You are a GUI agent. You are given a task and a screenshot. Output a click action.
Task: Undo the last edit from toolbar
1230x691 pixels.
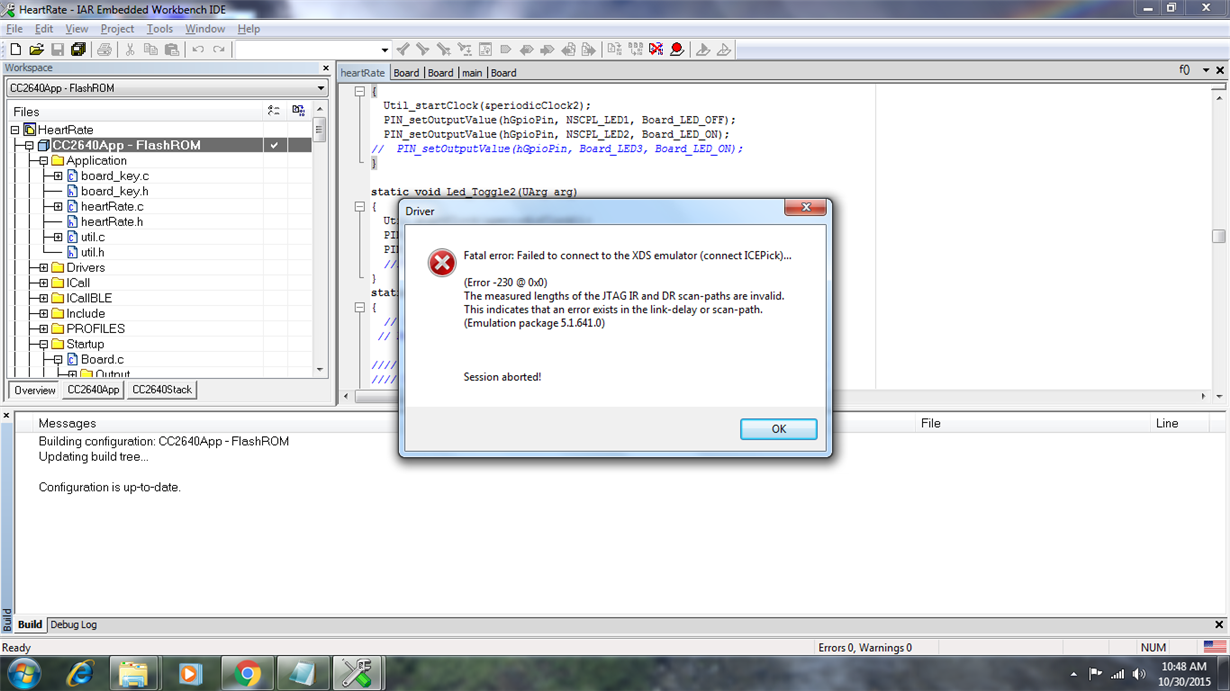click(198, 49)
